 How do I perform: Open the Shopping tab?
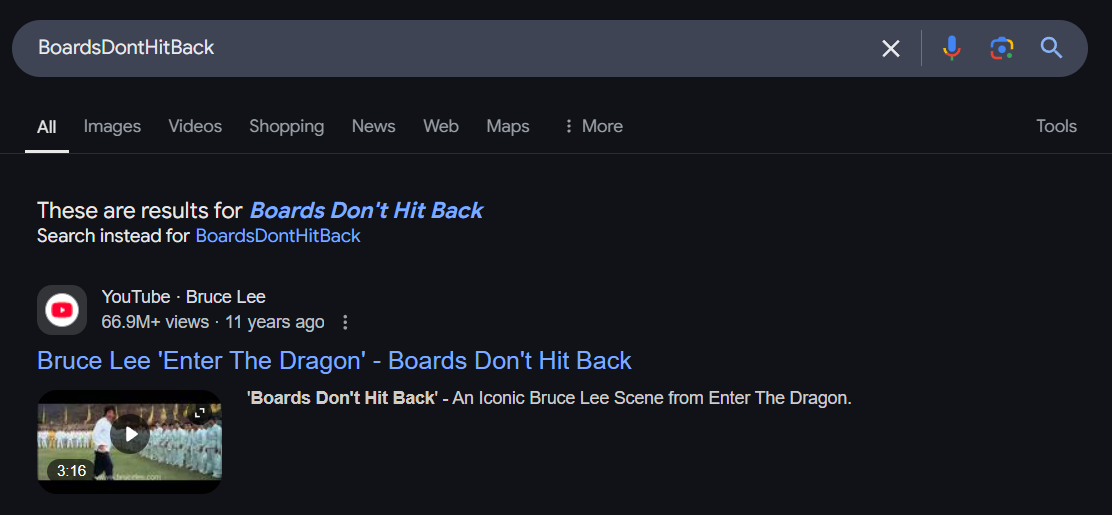[287, 126]
